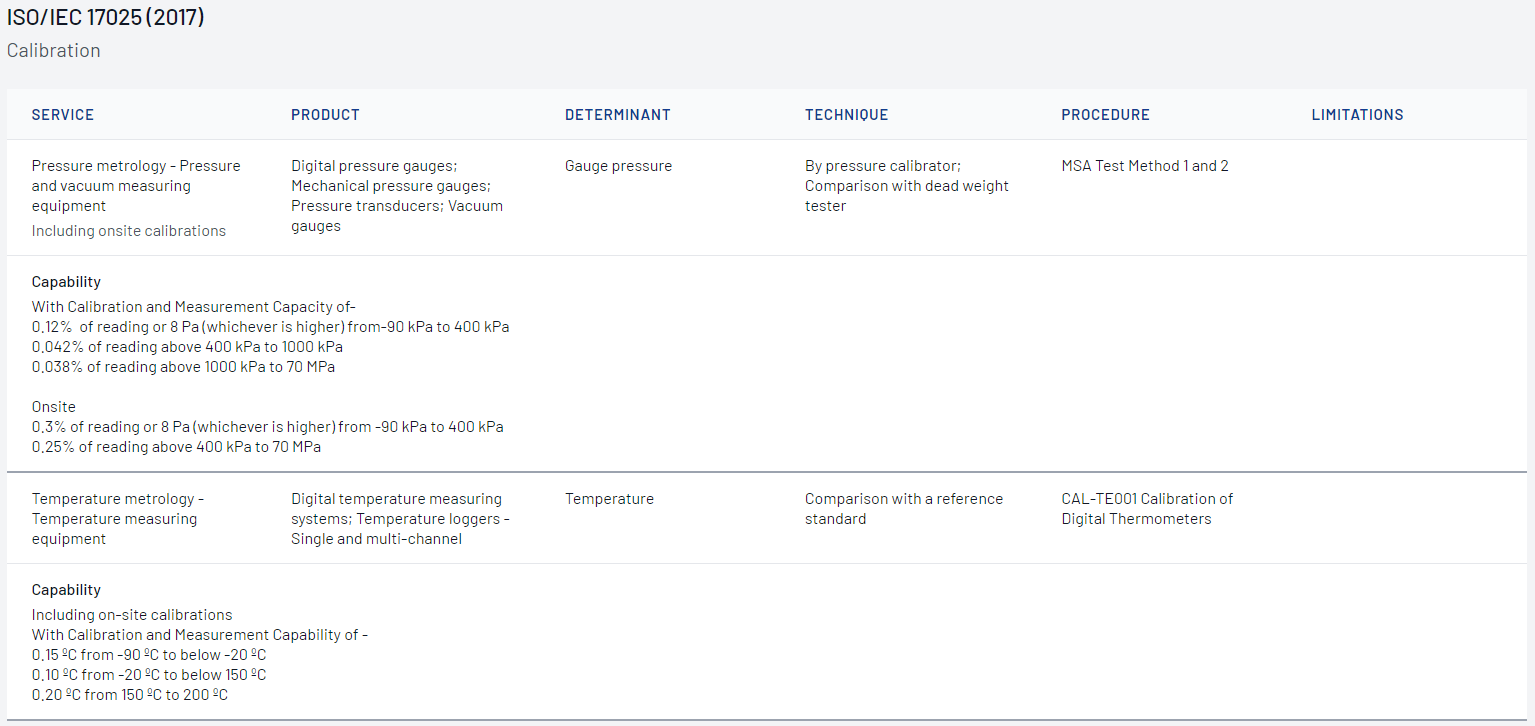Select the PRODUCT column header
This screenshot has height=726, width=1535.
pyautogui.click(x=325, y=115)
